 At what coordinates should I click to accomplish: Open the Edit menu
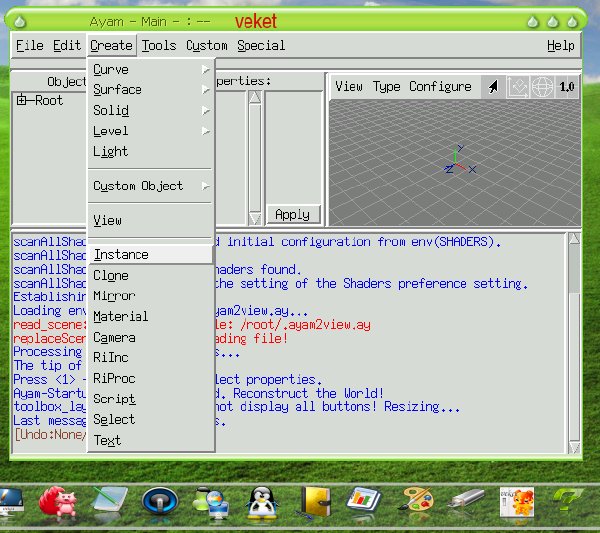67,46
